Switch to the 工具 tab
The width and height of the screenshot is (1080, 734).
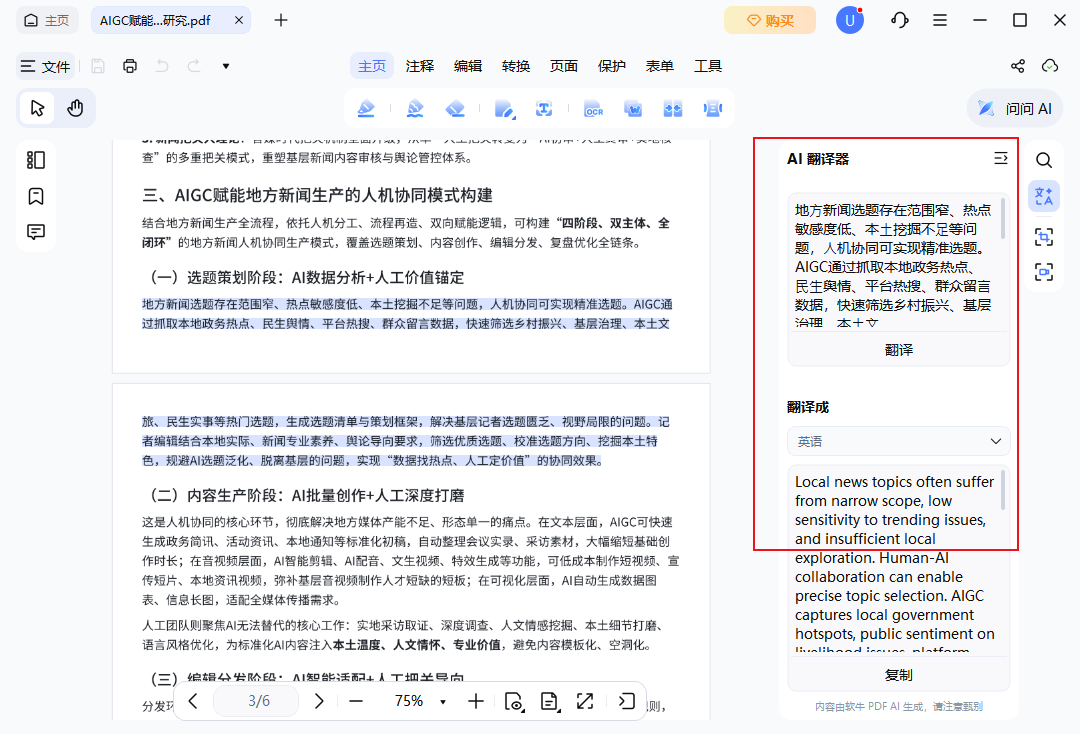[707, 66]
